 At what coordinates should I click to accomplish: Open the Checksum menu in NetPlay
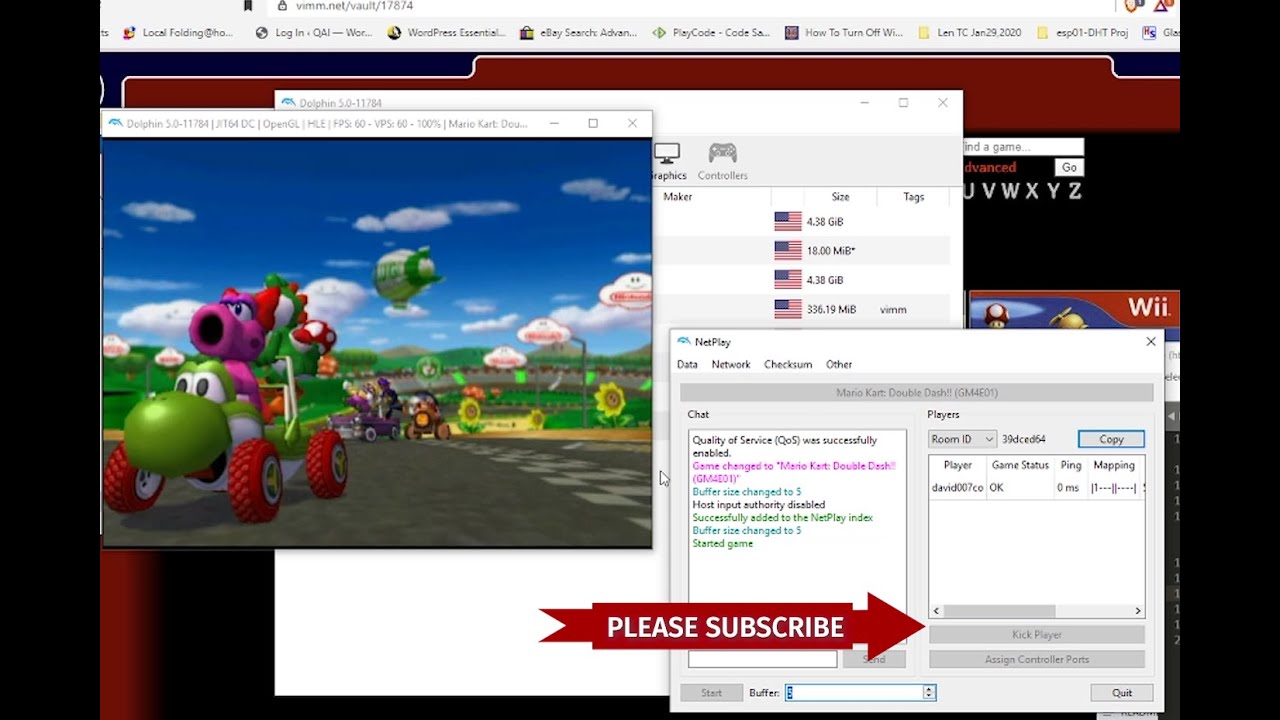tap(788, 364)
